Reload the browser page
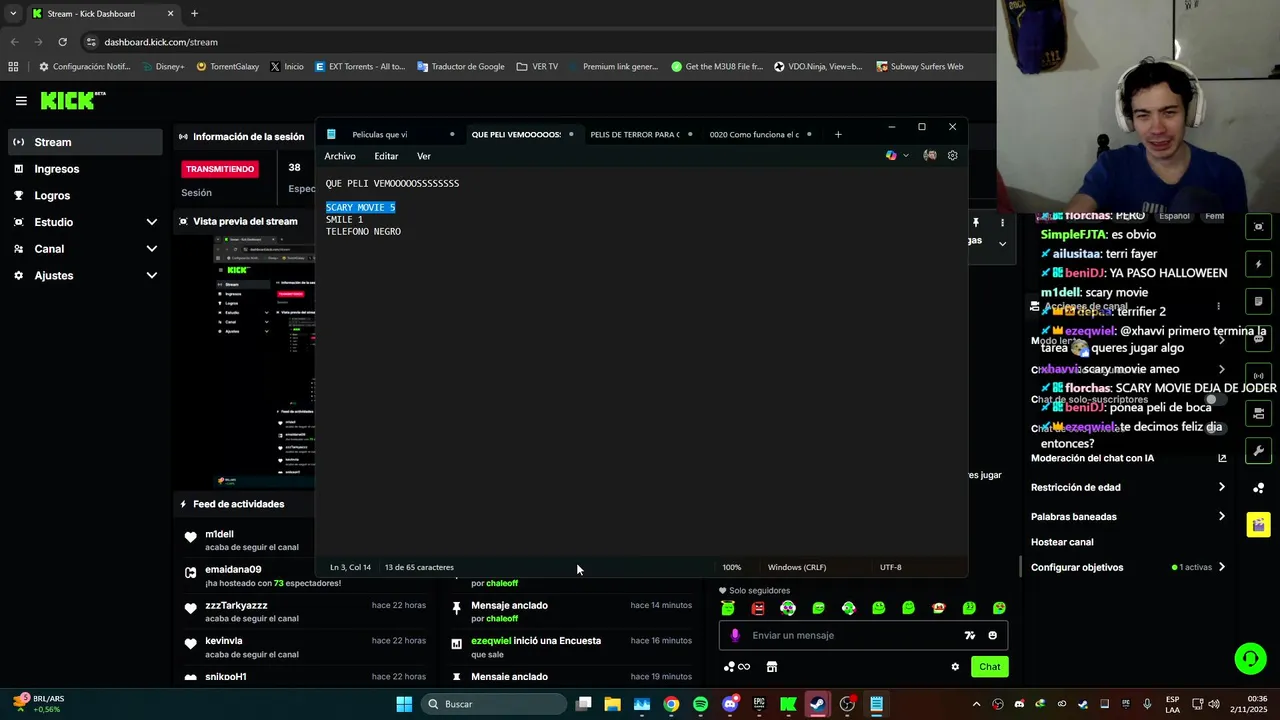Screen dimensions: 1280x720 (62, 42)
